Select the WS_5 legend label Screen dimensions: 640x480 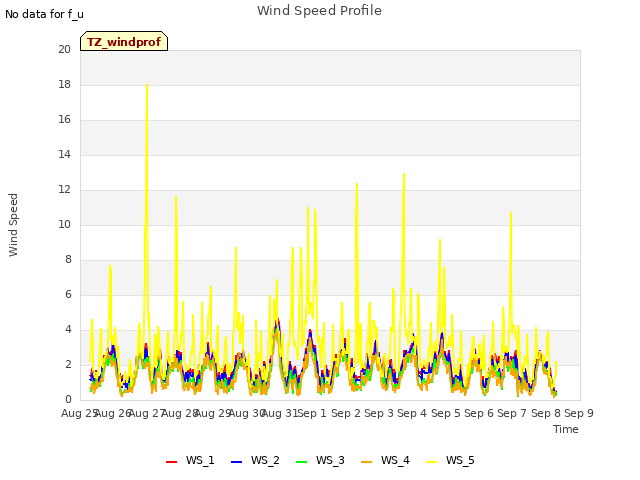pos(460,460)
